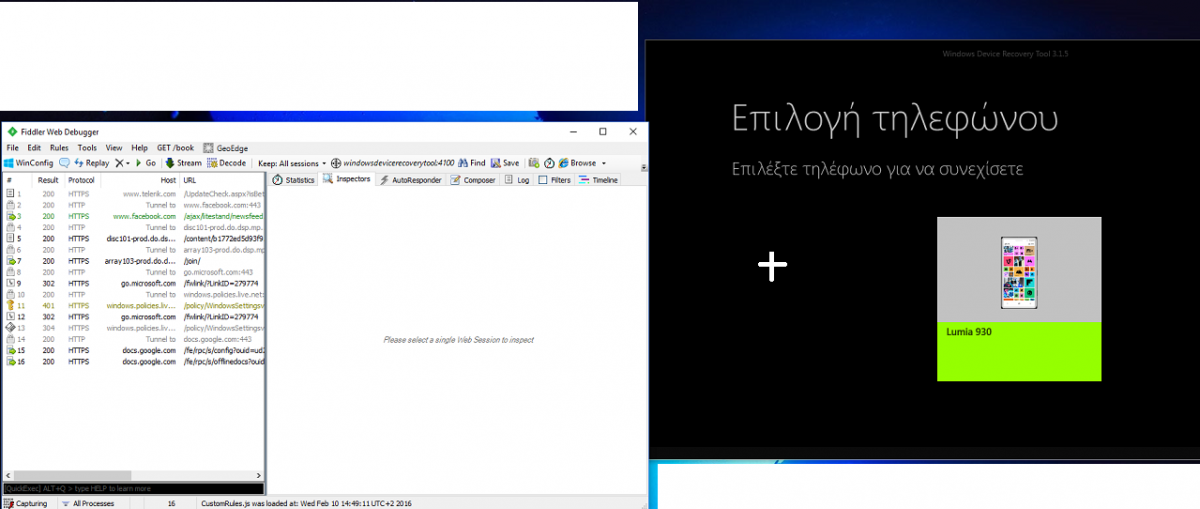Screen dimensions: 1200x509
Task: Switch to the Statistics tab
Action: point(294,180)
